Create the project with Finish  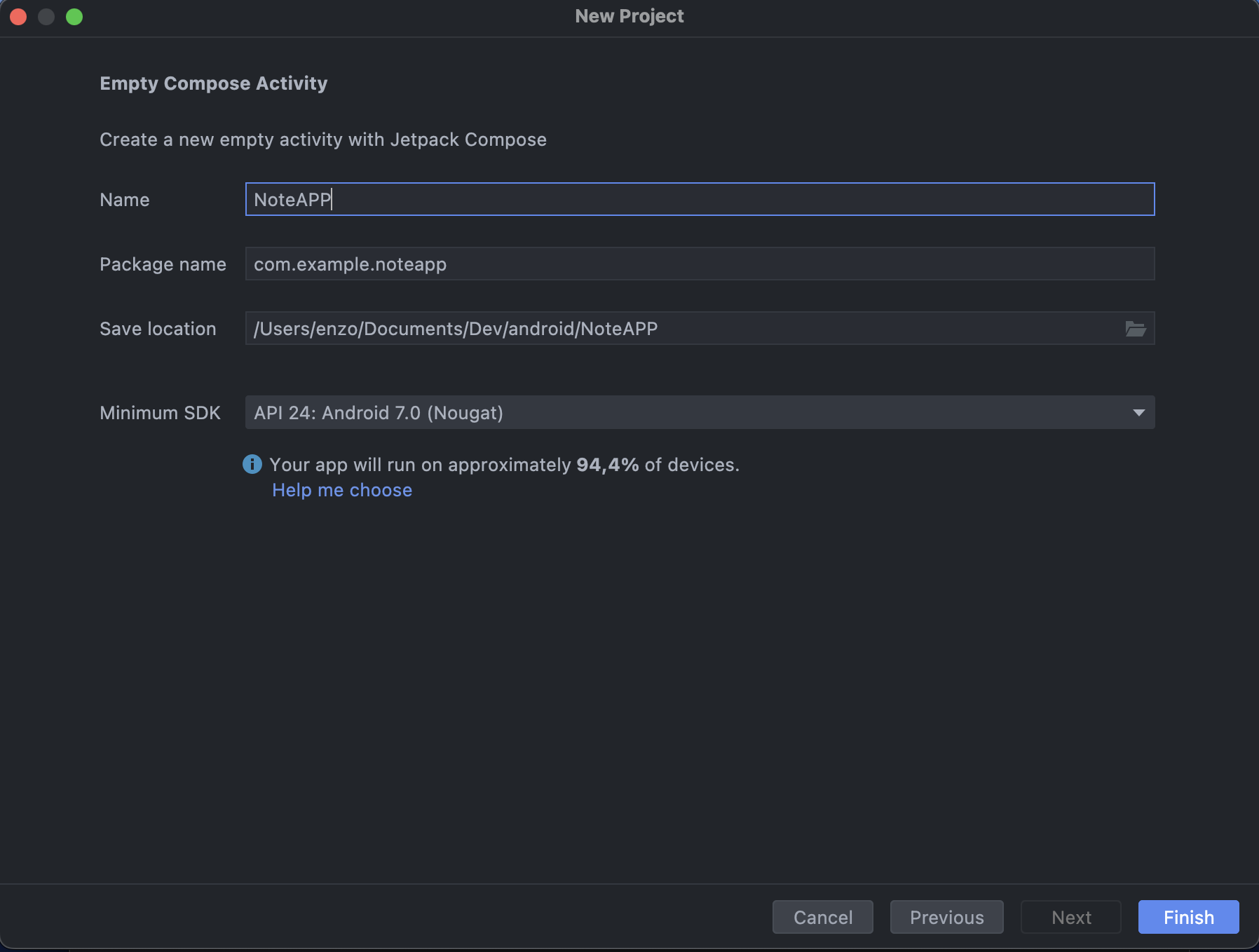pyautogui.click(x=1189, y=917)
